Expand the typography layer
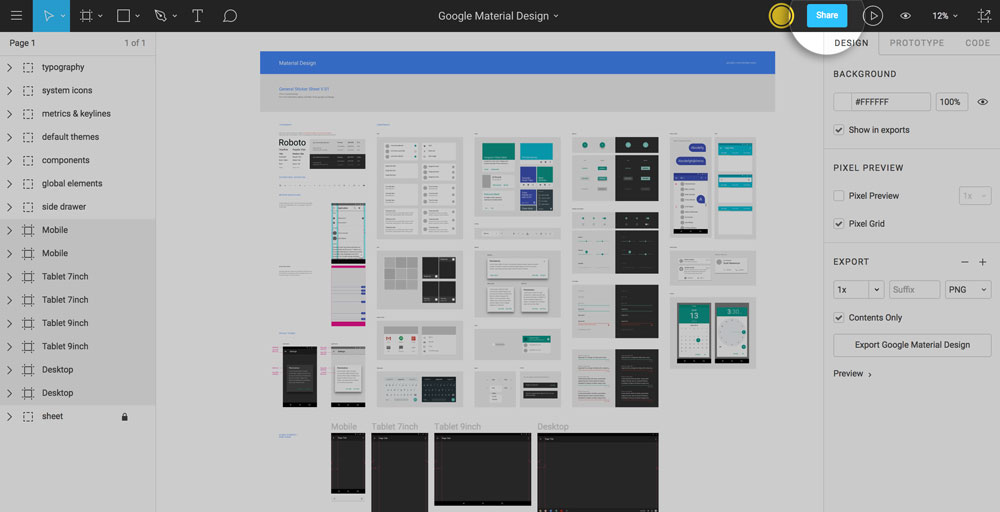Viewport: 1000px width, 512px height. [9, 67]
